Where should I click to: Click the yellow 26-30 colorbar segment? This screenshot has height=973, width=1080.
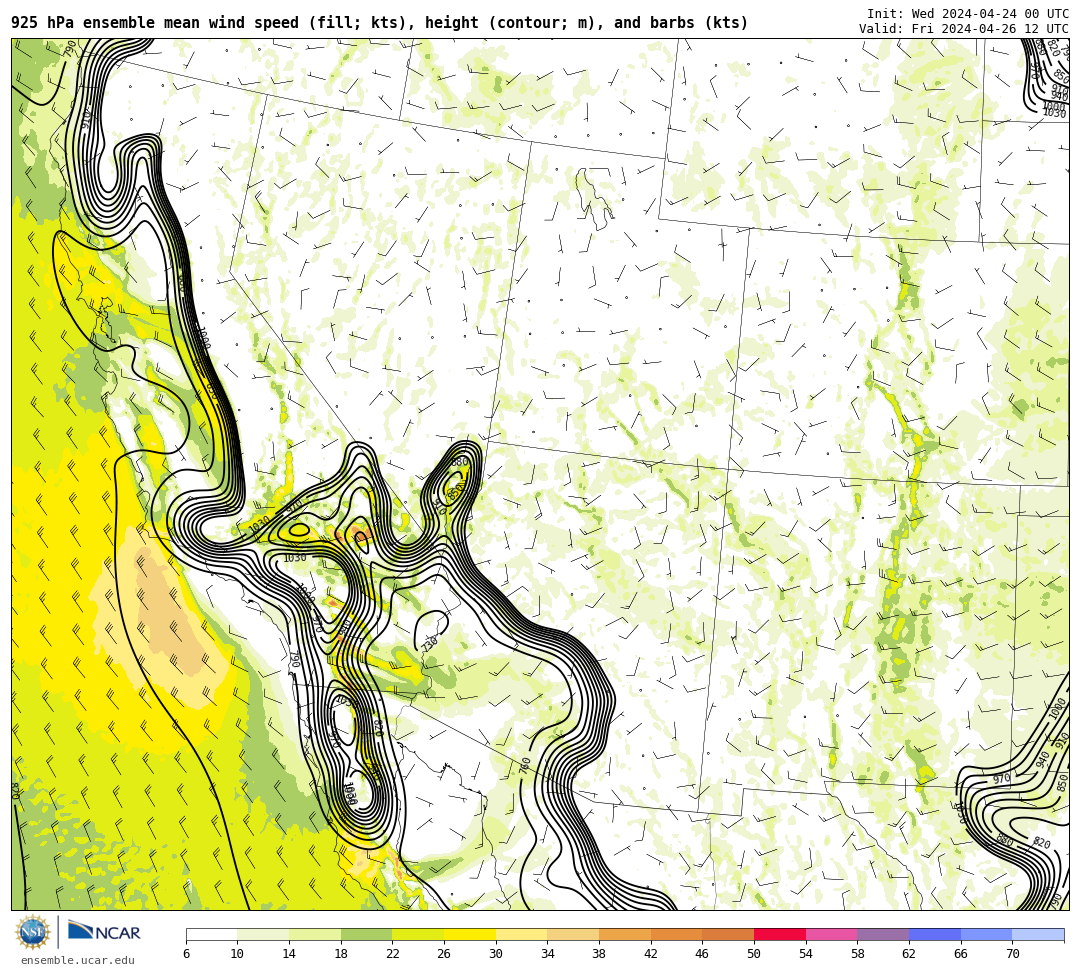tap(470, 934)
